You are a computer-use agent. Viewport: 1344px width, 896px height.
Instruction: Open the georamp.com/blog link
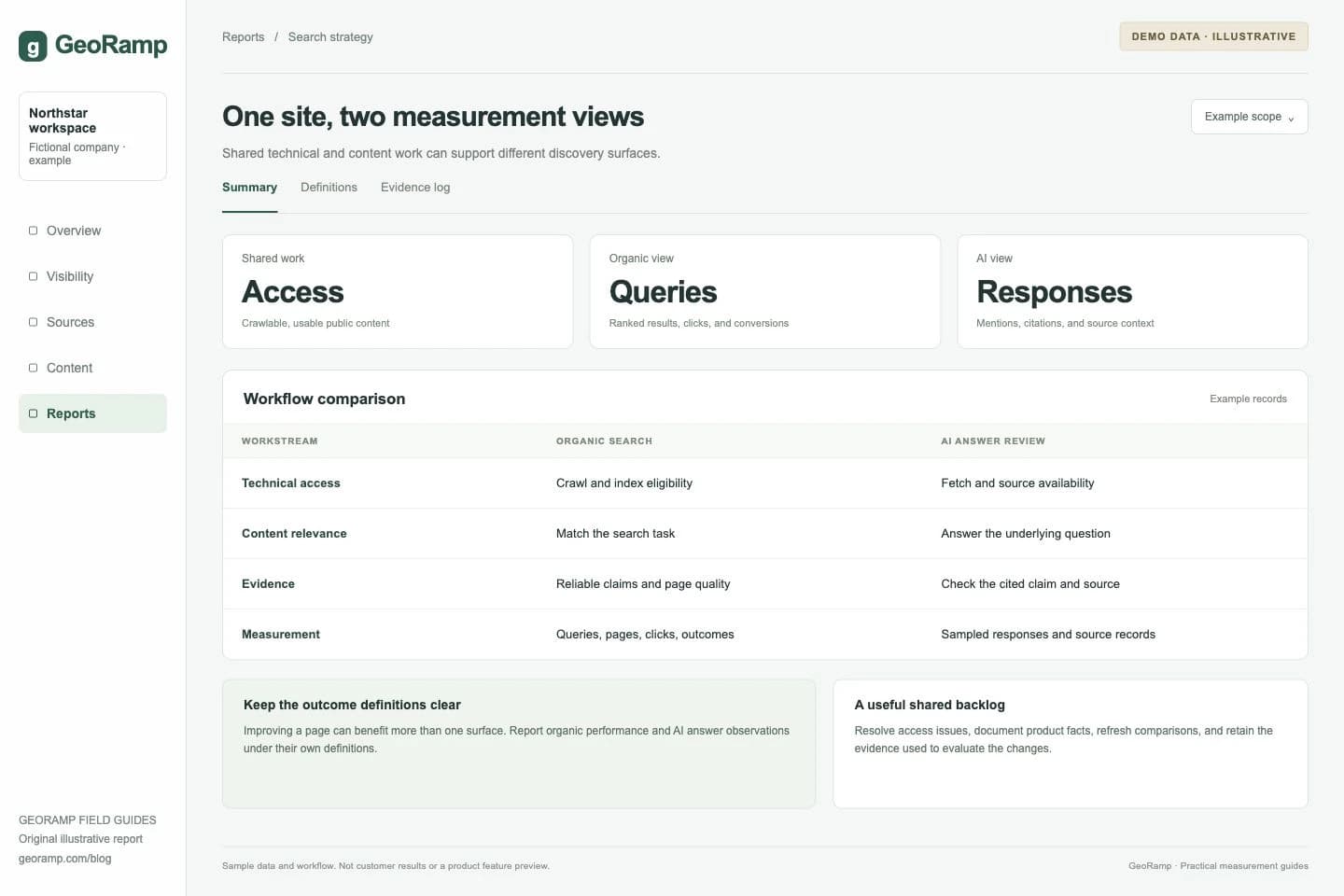[65, 859]
